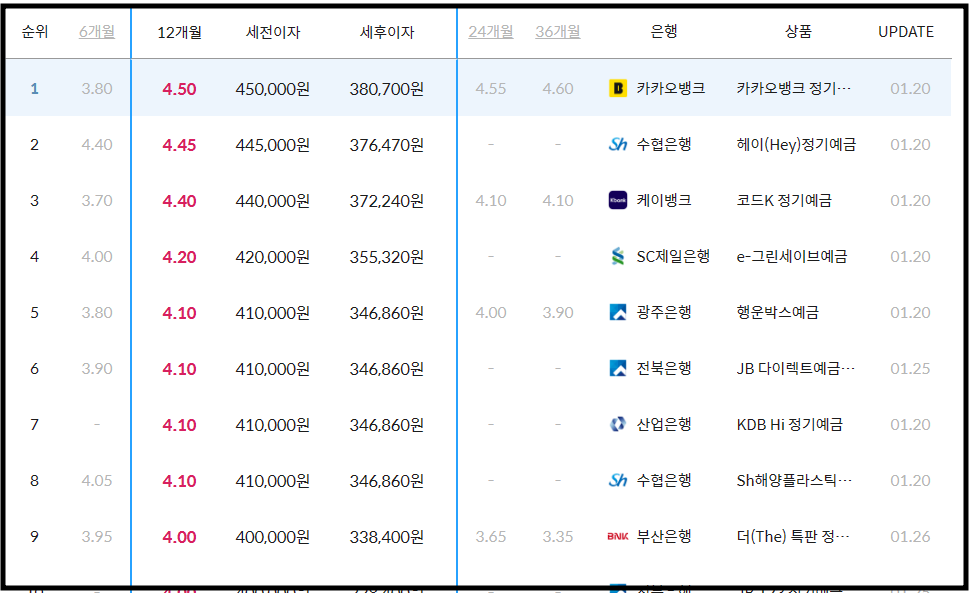
Task: Click the 4.00 rate in 부산은행 row
Action: click(179, 537)
